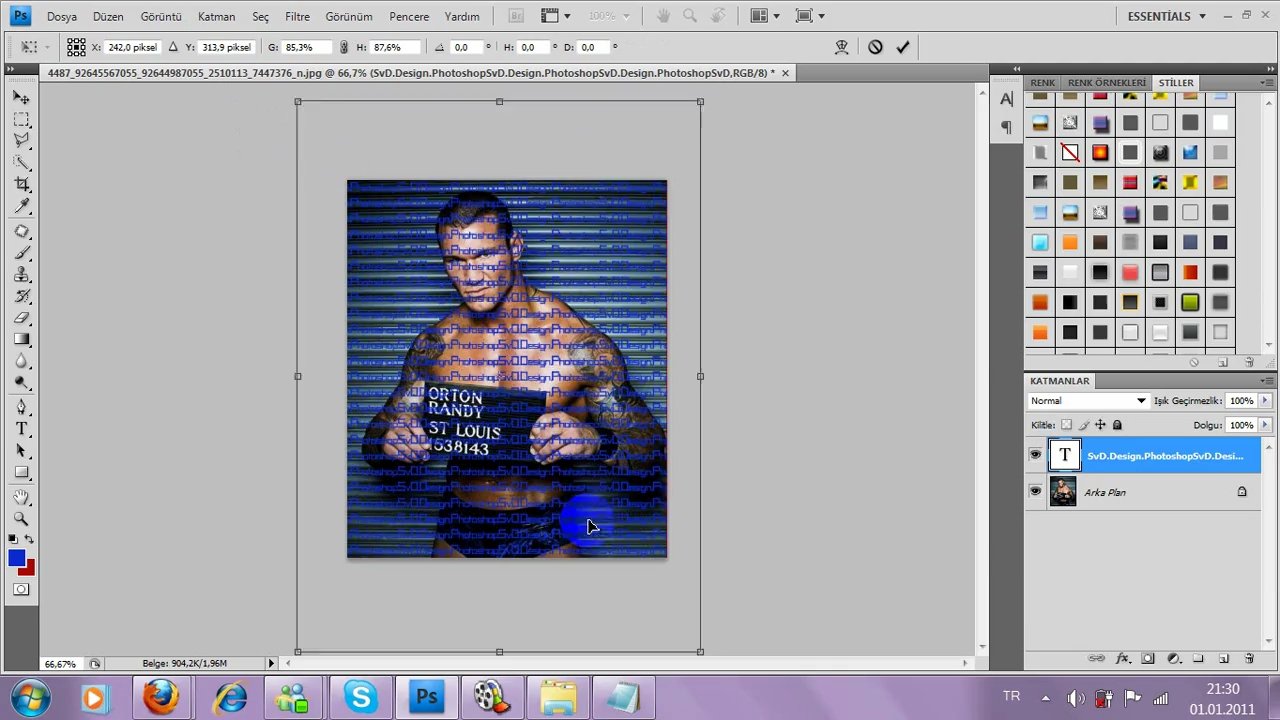Select the Zoom tool in toolbox
Viewport: 1280px width, 720px height.
click(21, 519)
